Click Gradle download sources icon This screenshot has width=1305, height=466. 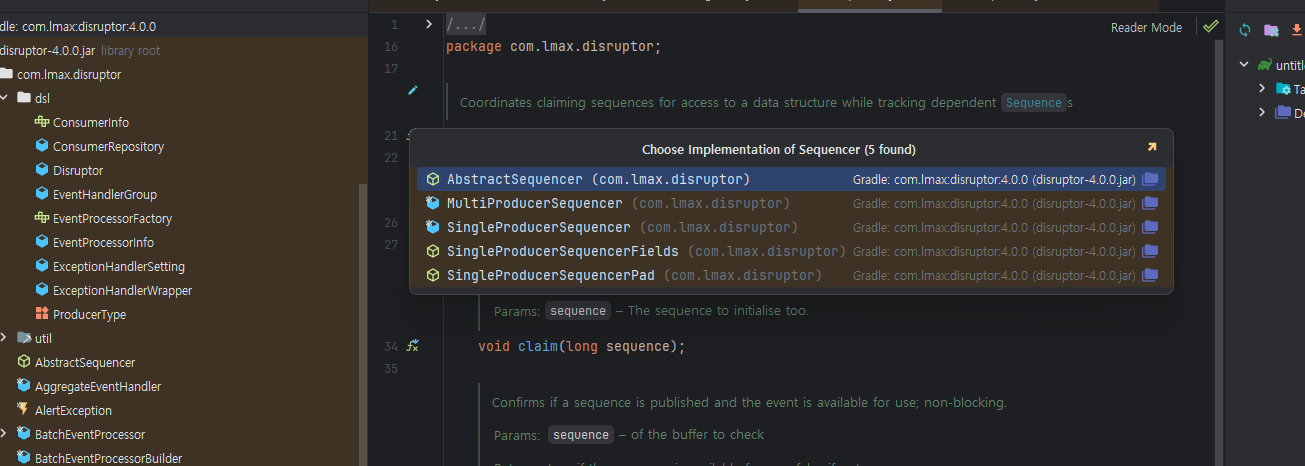1297,30
